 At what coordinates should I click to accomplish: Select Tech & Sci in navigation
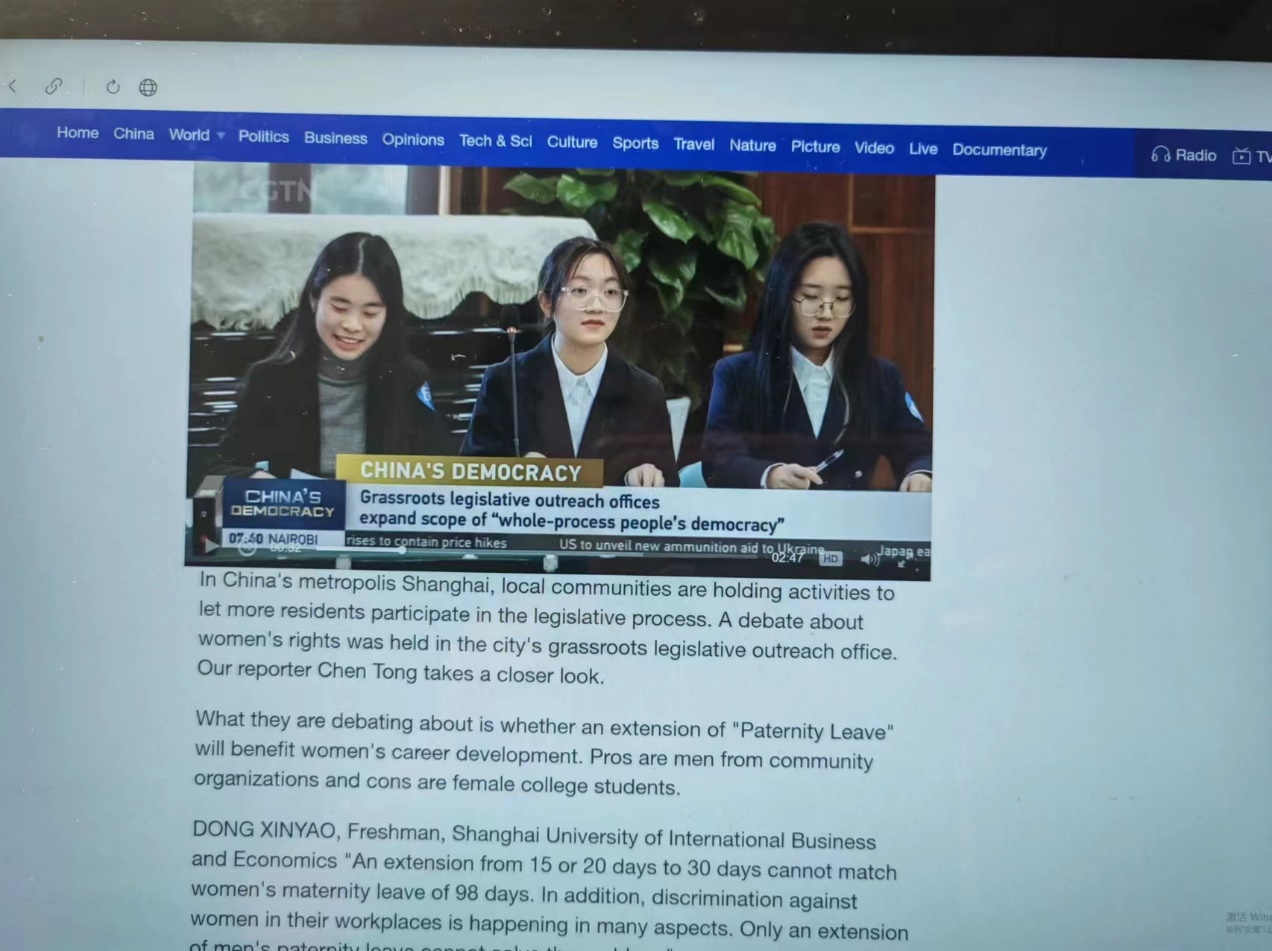(495, 141)
